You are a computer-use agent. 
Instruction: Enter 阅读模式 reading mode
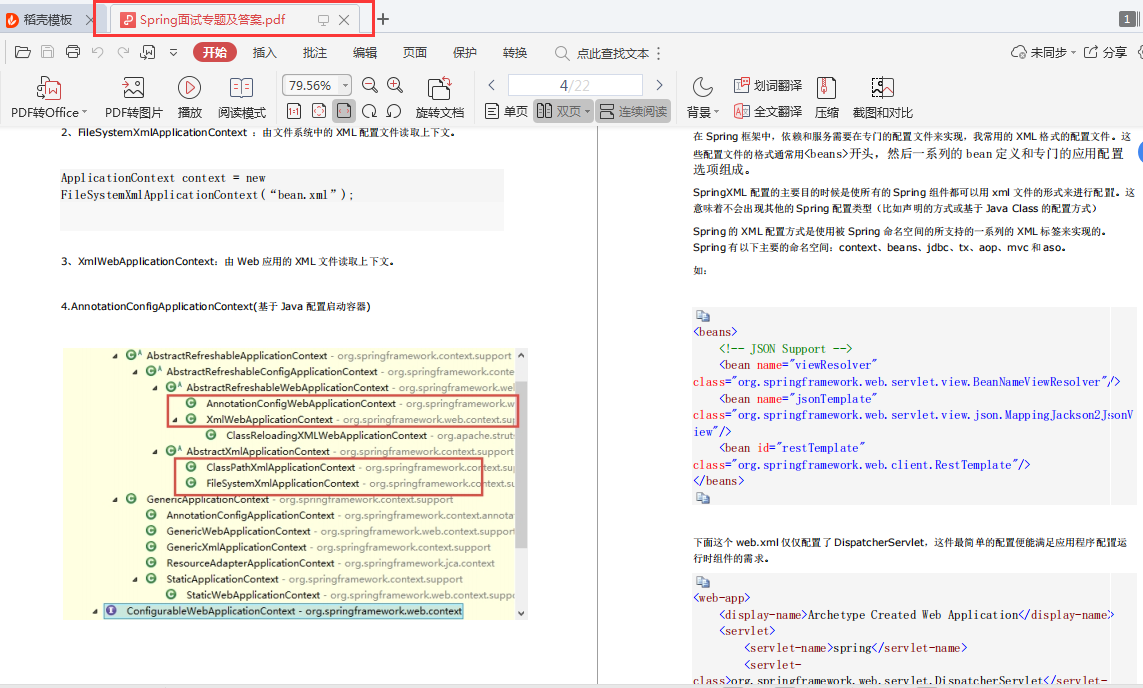pyautogui.click(x=242, y=98)
